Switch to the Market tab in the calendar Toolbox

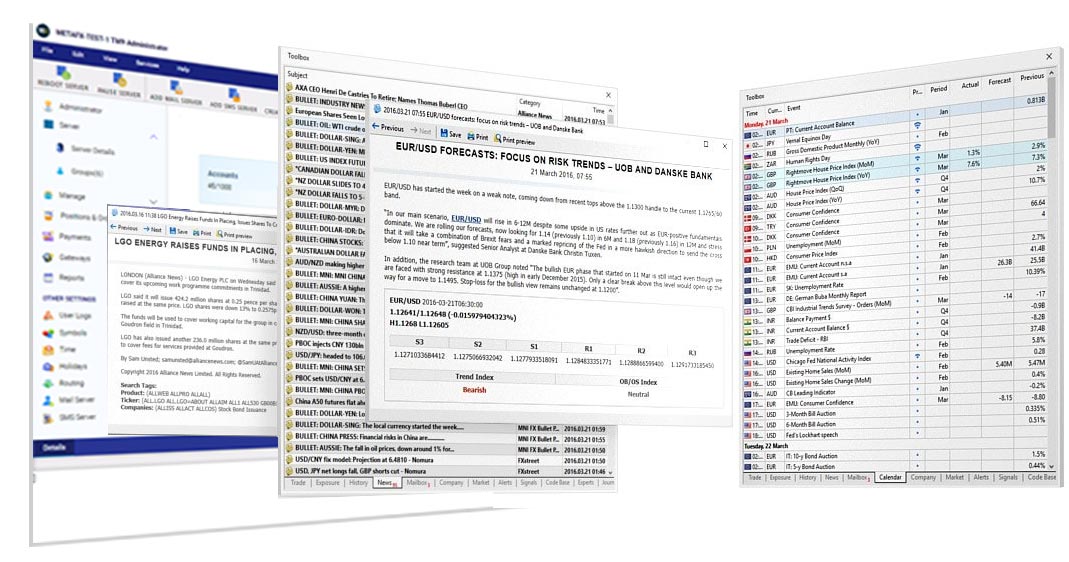point(954,477)
